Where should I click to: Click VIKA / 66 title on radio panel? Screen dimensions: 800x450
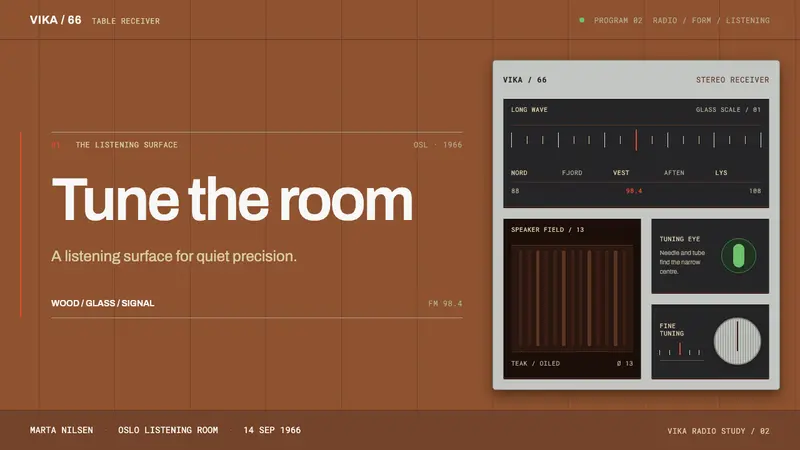[x=524, y=80]
